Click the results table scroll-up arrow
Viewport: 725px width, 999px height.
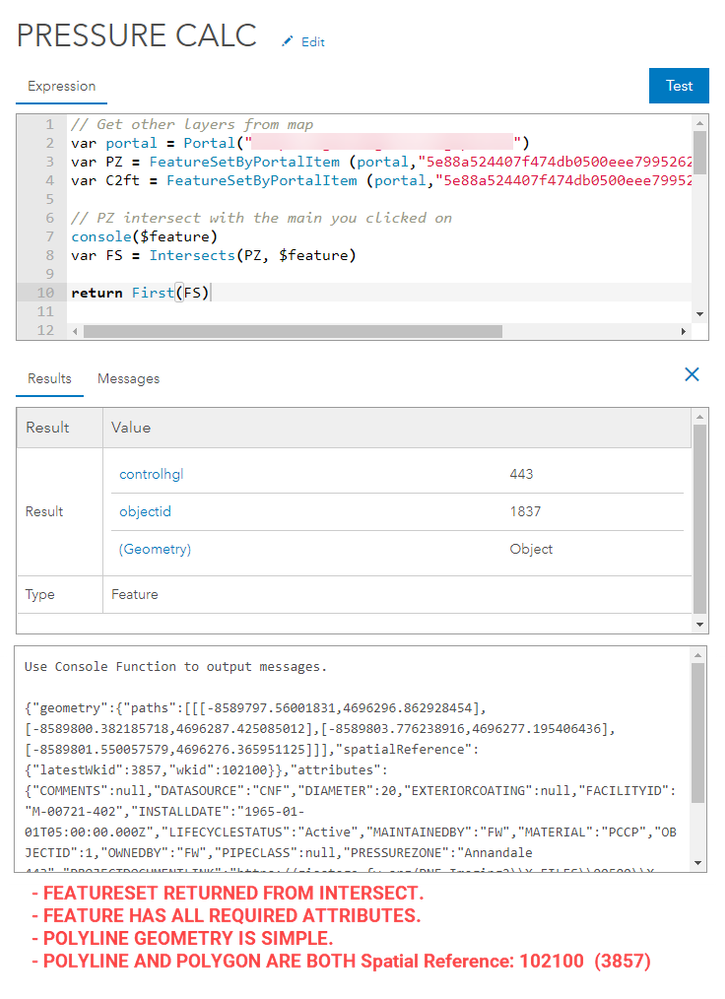click(699, 414)
